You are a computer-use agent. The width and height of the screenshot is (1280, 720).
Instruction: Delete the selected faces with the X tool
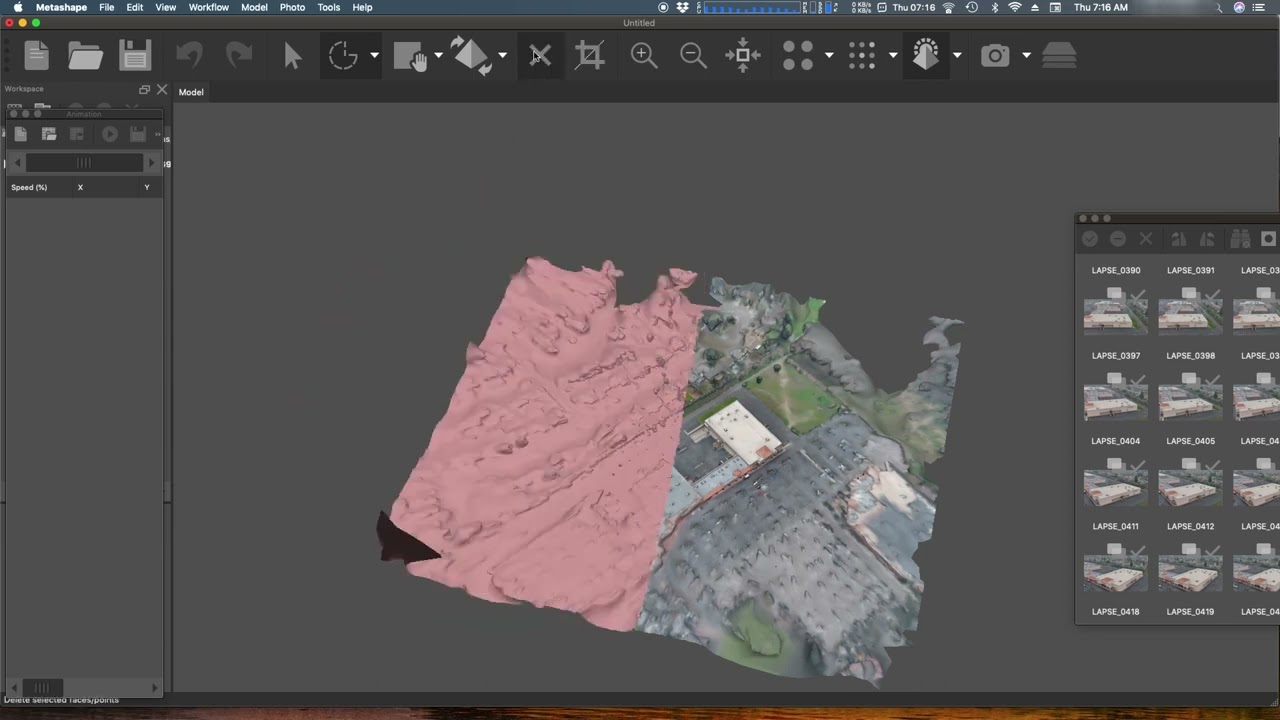[x=540, y=55]
